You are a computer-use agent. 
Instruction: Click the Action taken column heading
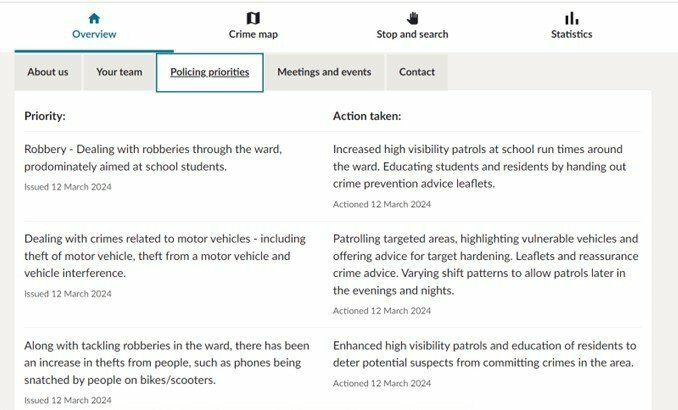(x=367, y=116)
